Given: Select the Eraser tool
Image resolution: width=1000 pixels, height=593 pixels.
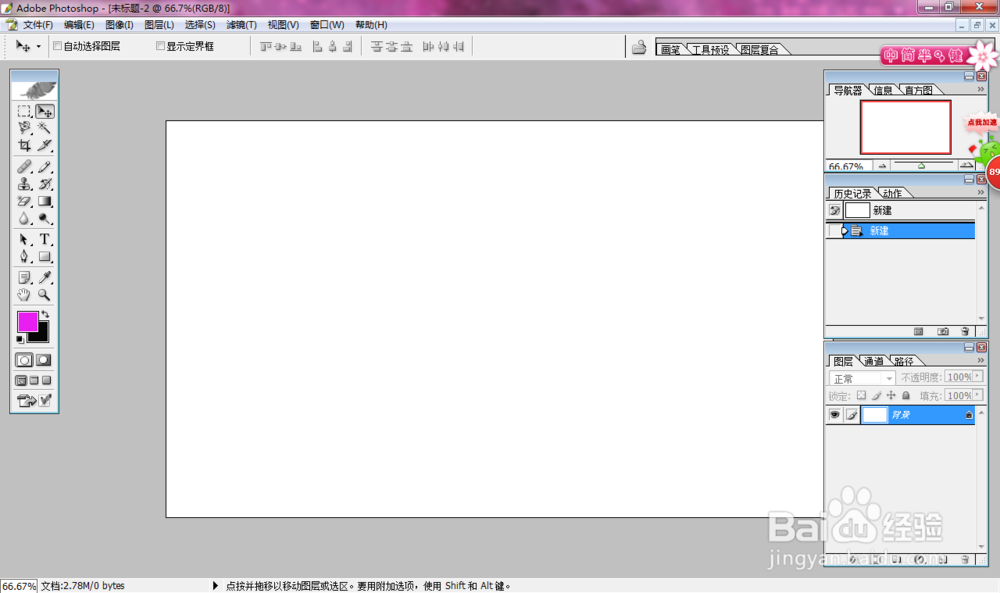Looking at the screenshot, I should coord(24,201).
